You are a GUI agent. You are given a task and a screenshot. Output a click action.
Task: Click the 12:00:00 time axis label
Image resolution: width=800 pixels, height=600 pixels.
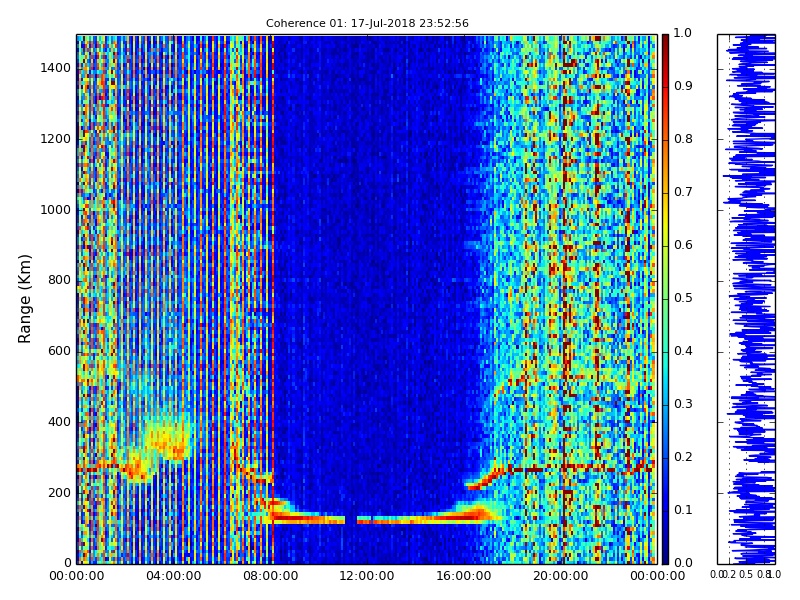point(367,576)
